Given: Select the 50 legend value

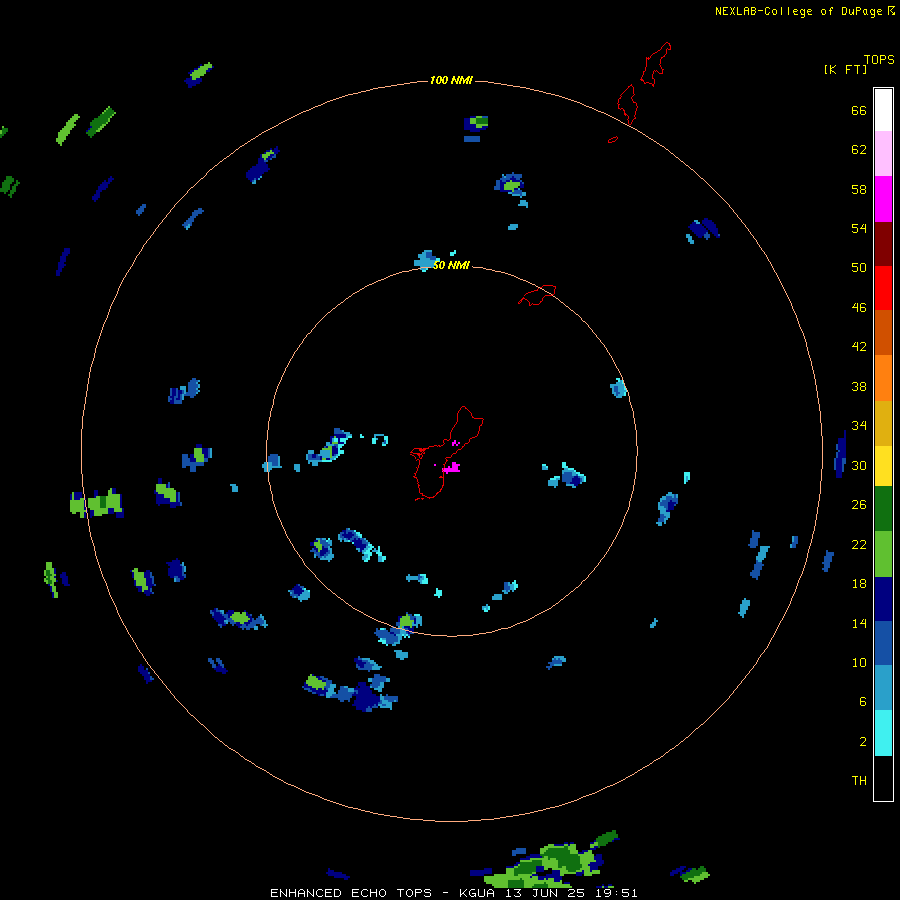Looking at the screenshot, I should point(859,268).
